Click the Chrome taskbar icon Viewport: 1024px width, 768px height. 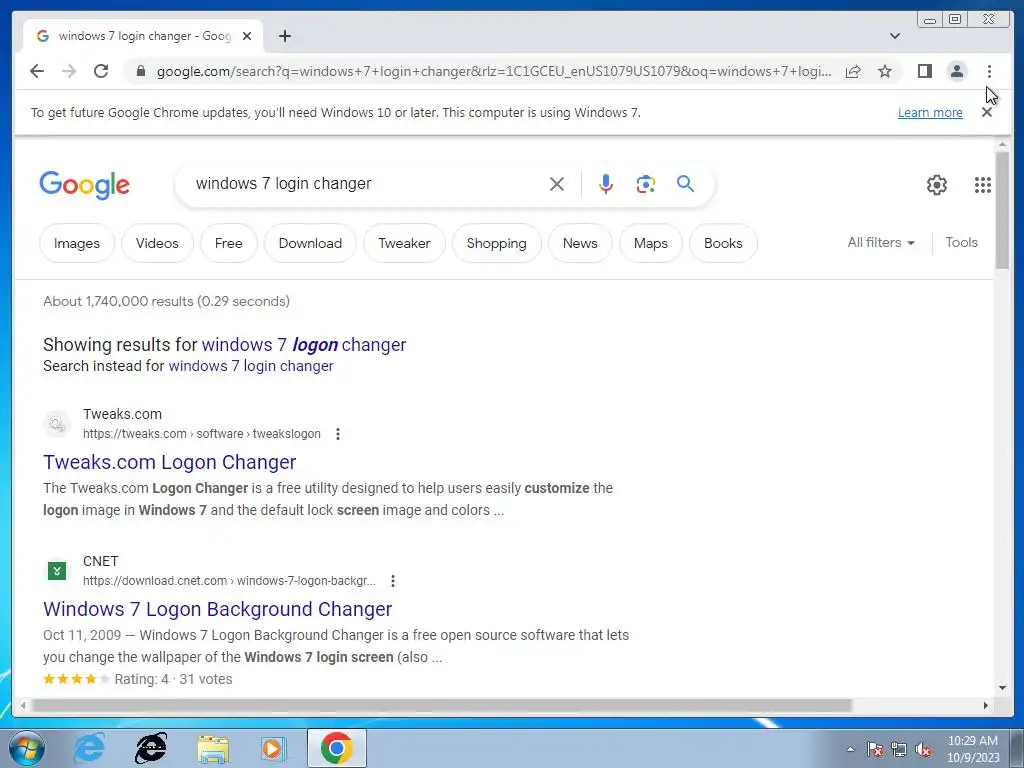pyautogui.click(x=336, y=748)
